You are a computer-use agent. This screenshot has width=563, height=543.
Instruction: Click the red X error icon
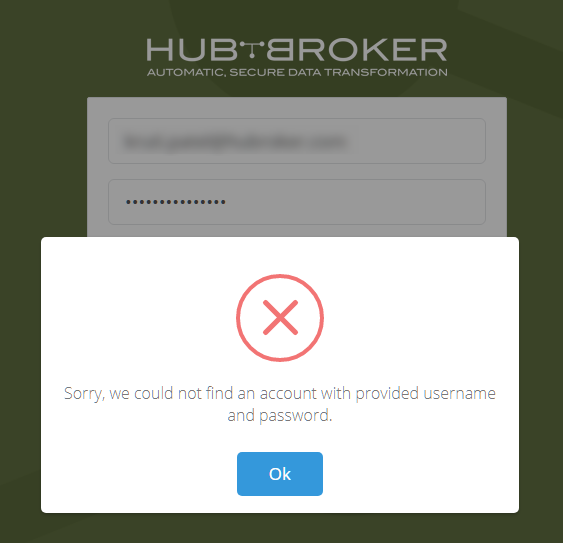(x=280, y=317)
